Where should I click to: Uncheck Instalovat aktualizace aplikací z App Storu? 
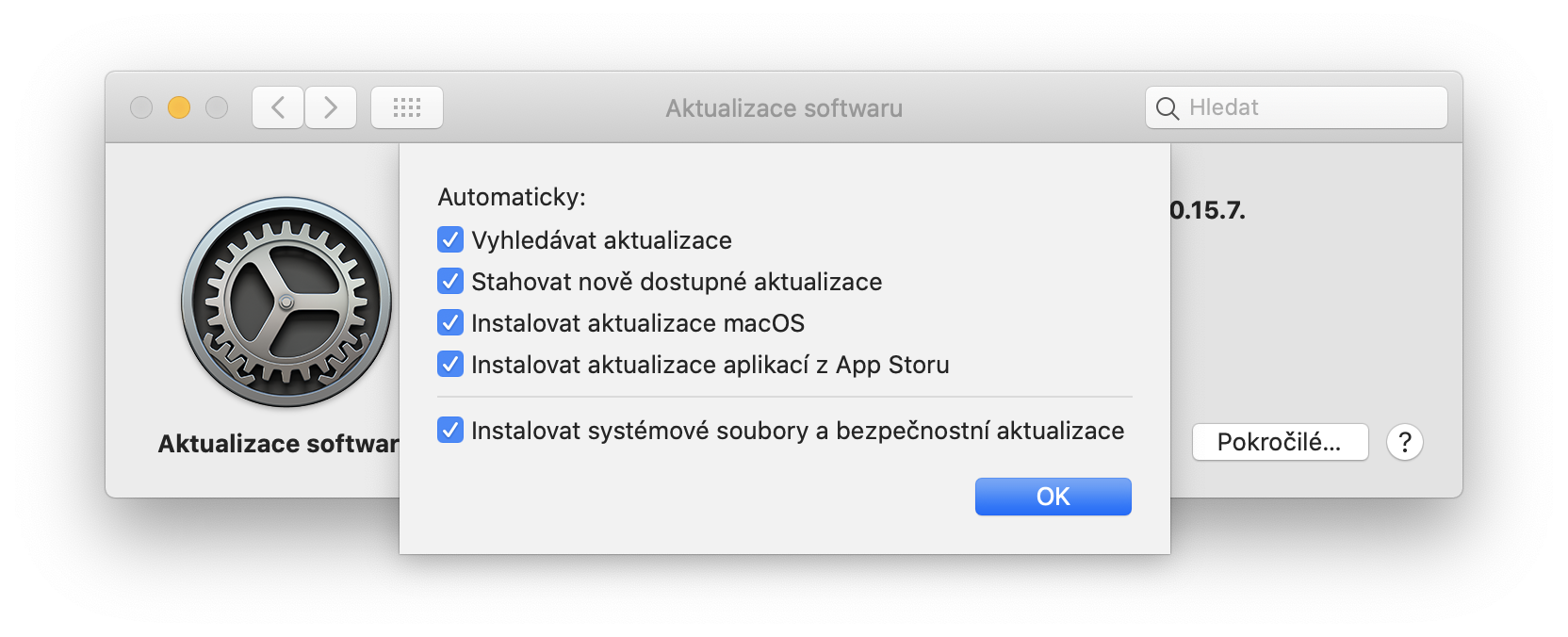[450, 365]
